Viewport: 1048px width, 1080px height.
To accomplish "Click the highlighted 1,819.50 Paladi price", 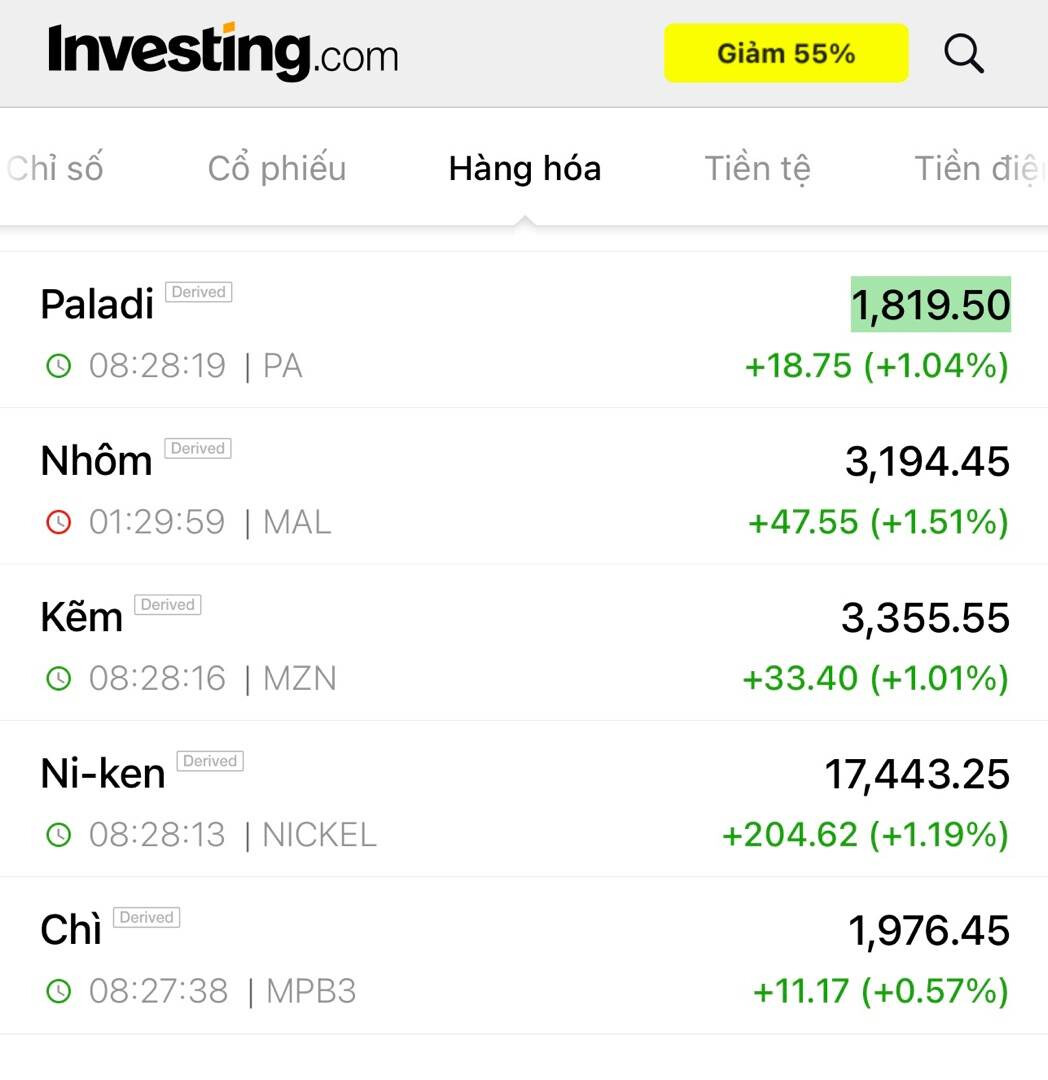I will point(930,305).
